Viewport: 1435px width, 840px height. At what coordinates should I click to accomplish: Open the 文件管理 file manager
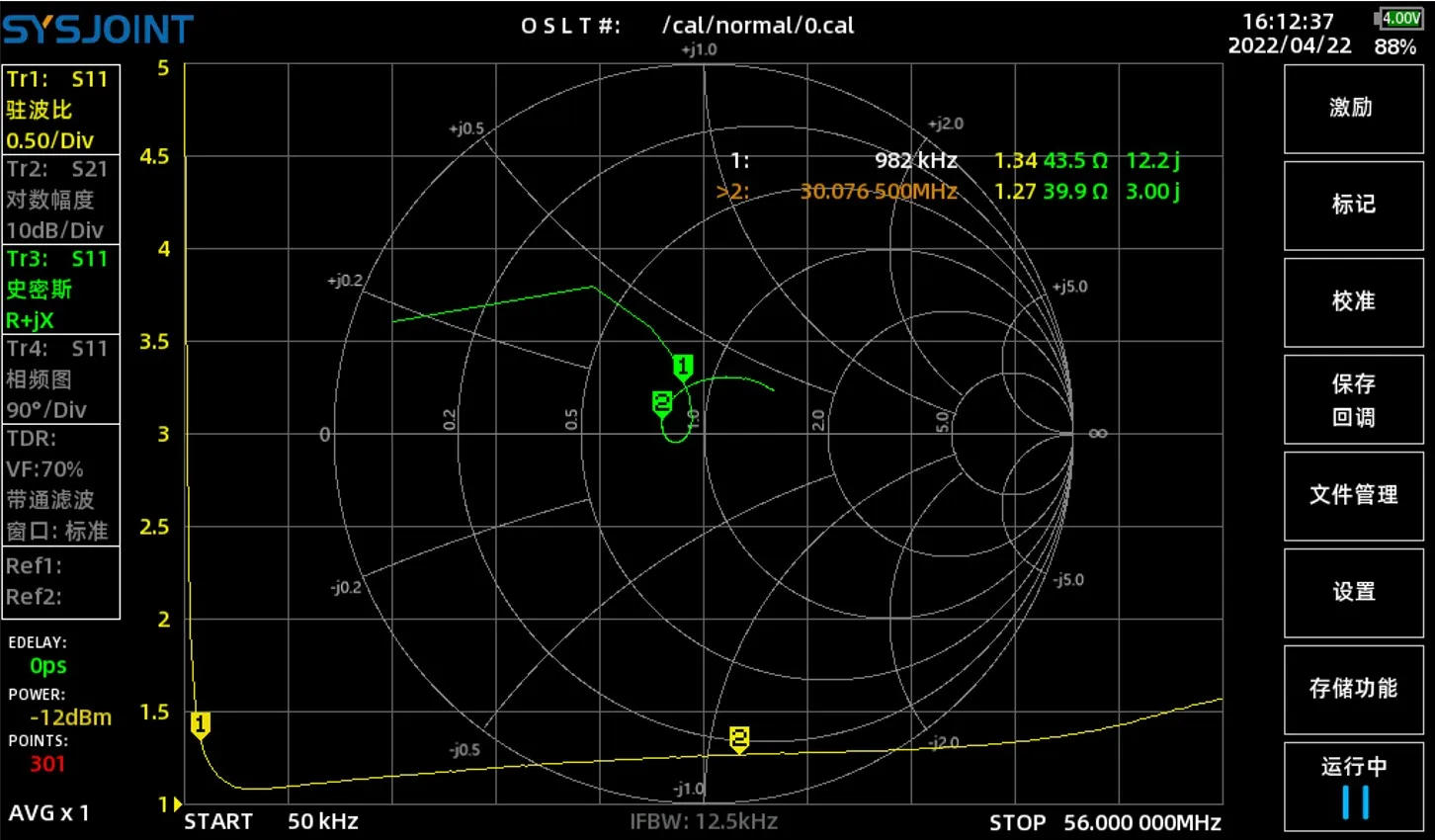(1352, 495)
